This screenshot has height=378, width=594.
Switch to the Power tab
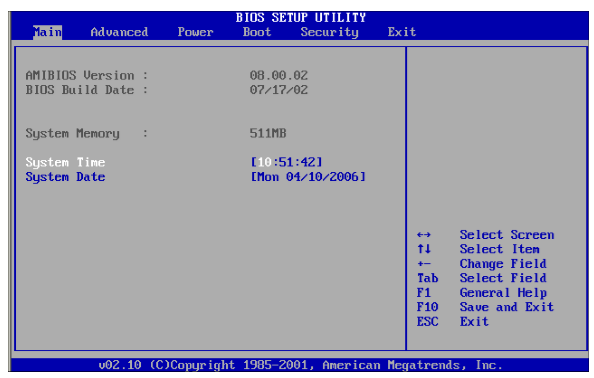(195, 32)
